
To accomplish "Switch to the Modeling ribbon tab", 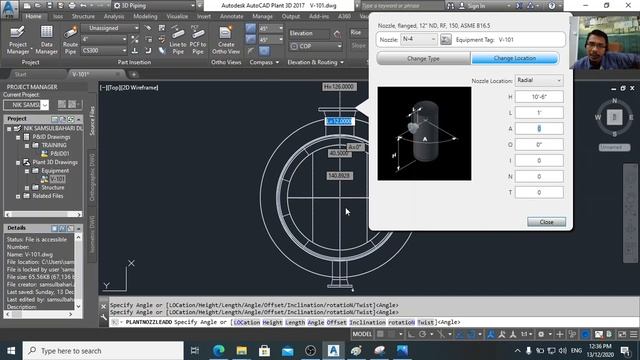I will point(145,16).
